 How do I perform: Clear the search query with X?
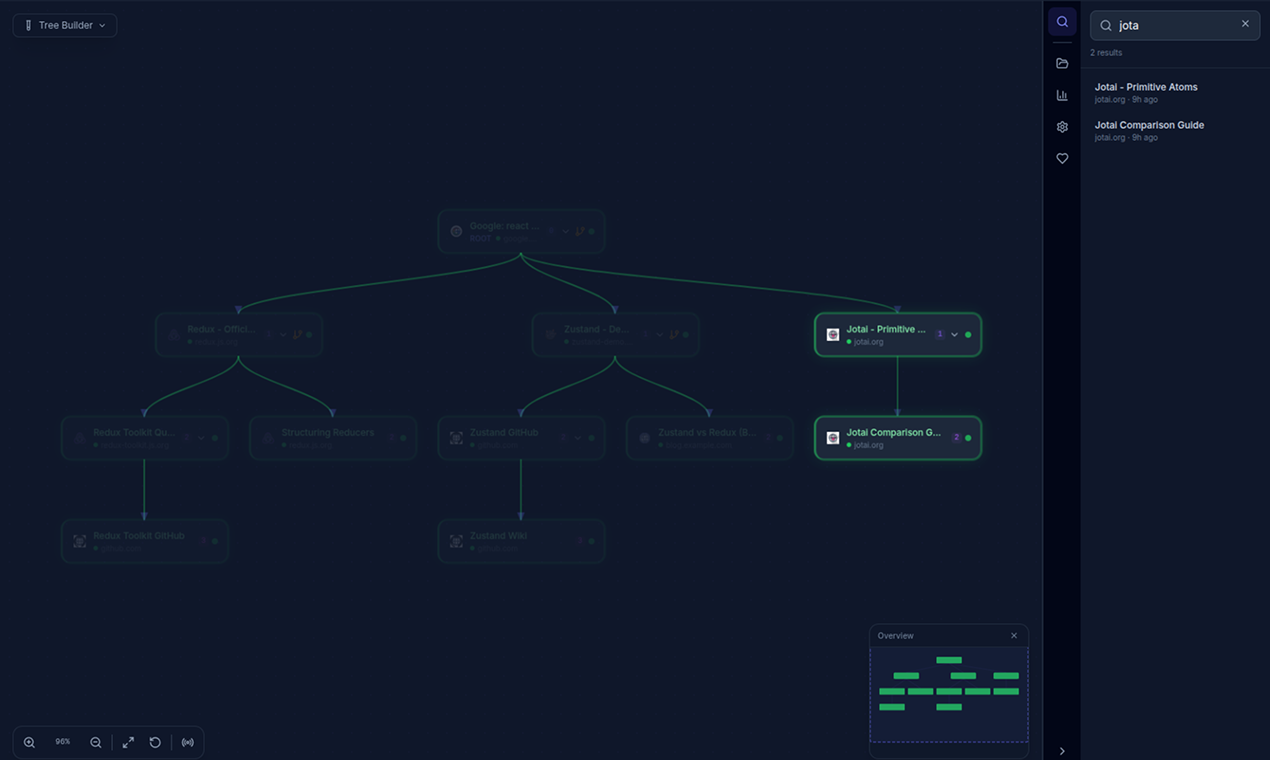1245,24
